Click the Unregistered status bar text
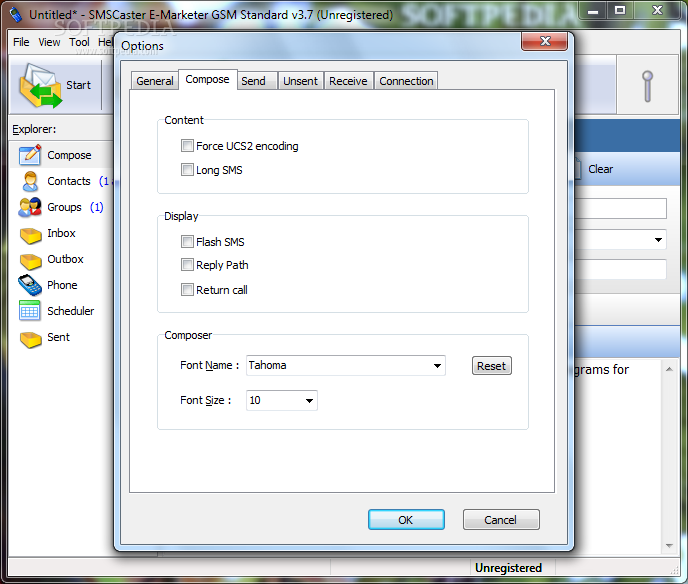The width and height of the screenshot is (688, 584). [508, 568]
